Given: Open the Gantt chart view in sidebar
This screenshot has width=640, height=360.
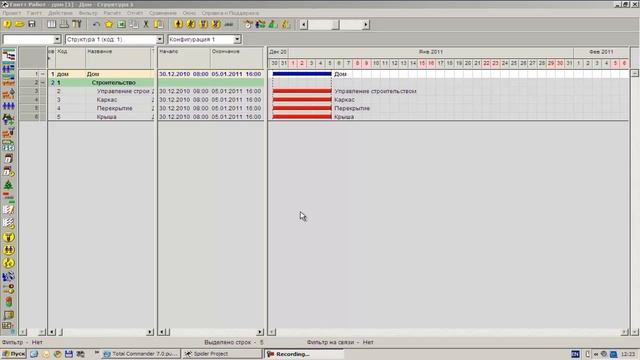Looking at the screenshot, I should tap(8, 56).
